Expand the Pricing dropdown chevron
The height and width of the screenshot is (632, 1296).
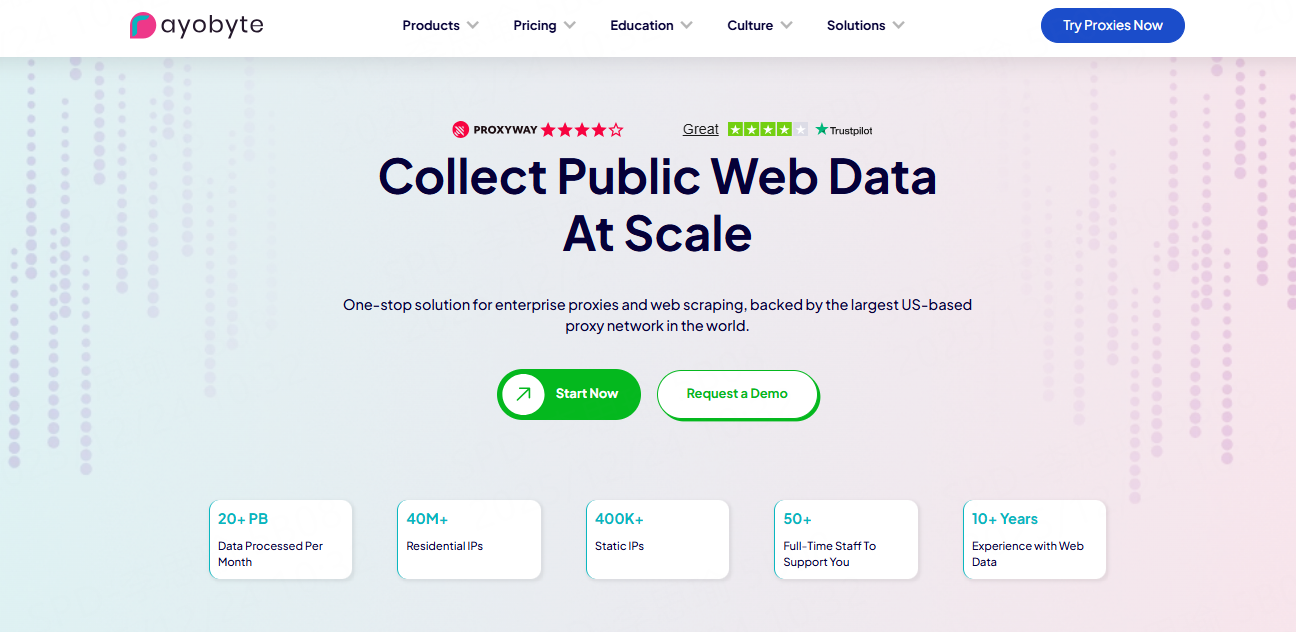click(x=570, y=25)
